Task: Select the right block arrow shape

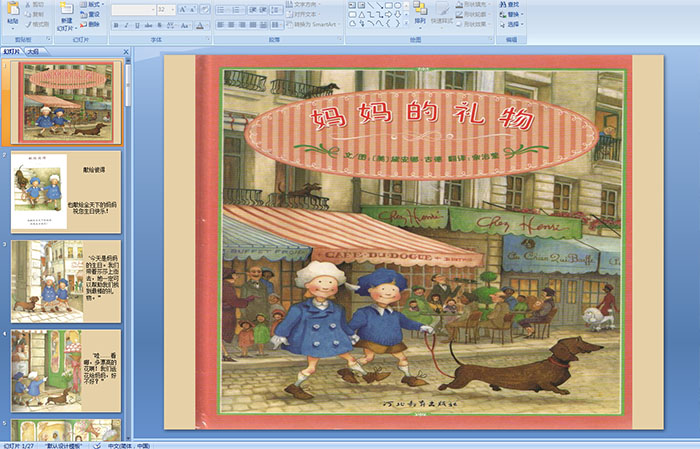Action: [388, 15]
